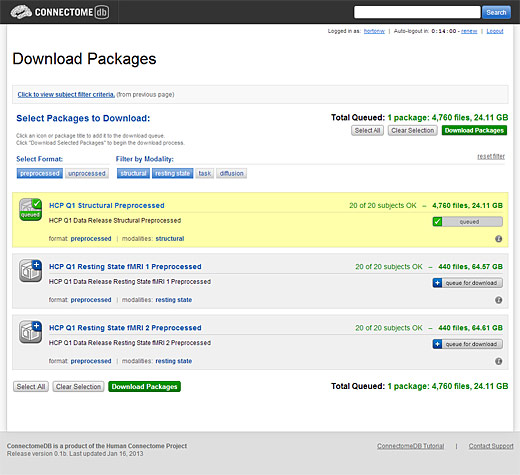520x475 pixels.
Task: Uncheck the queued toggle for Structural Preprocessed
Action: point(468,222)
